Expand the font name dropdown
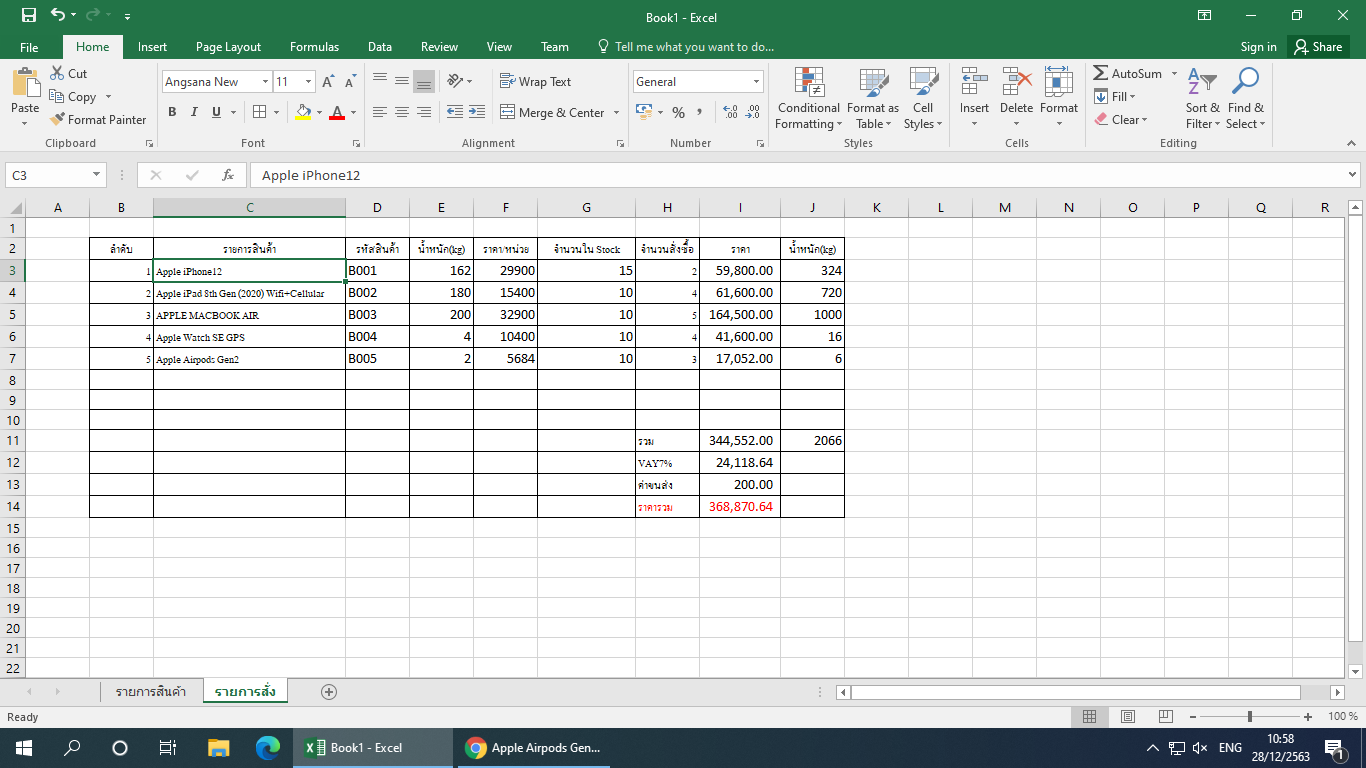This screenshot has width=1366, height=768. 265,82
